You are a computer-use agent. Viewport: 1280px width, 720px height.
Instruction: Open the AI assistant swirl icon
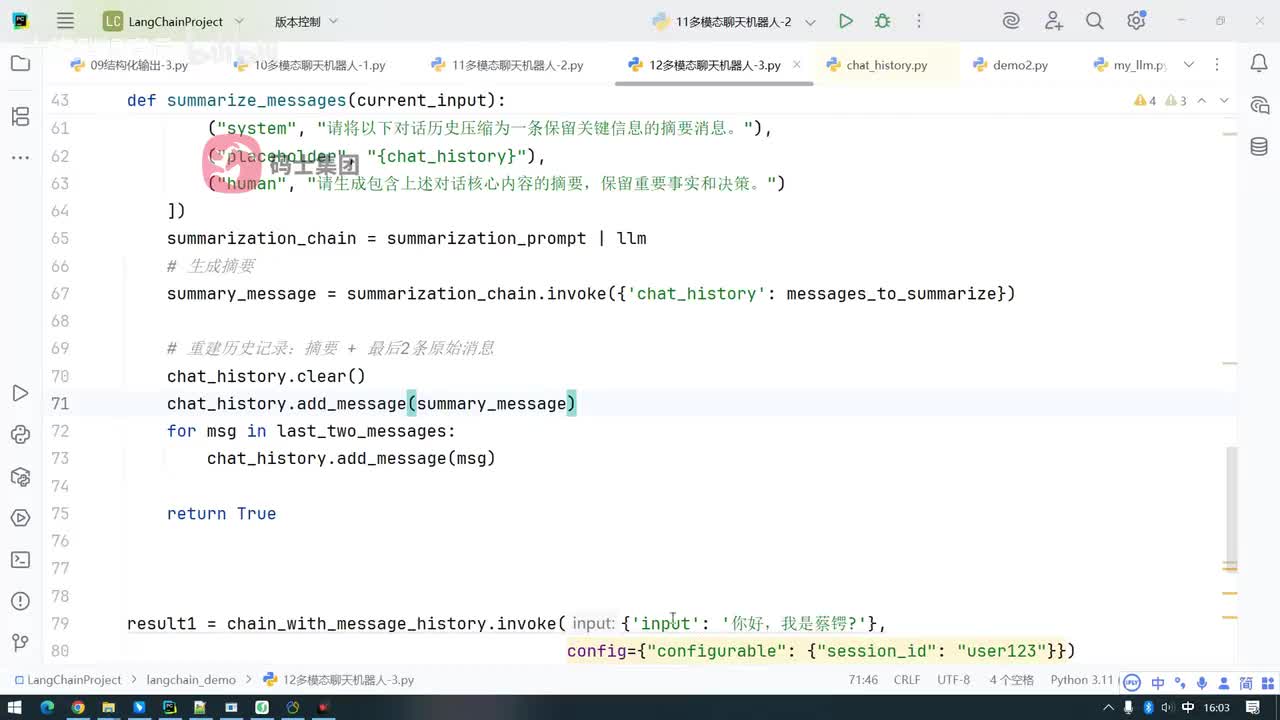[x=1011, y=21]
